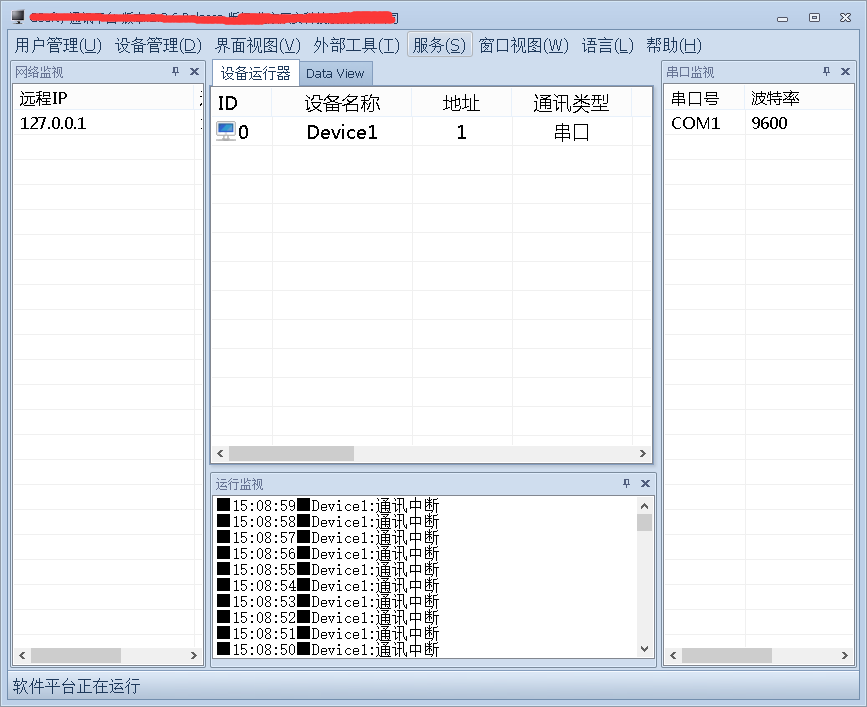Viewport: 867px width, 707px height.
Task: Open the 外部工具(T) menu
Action: click(356, 45)
